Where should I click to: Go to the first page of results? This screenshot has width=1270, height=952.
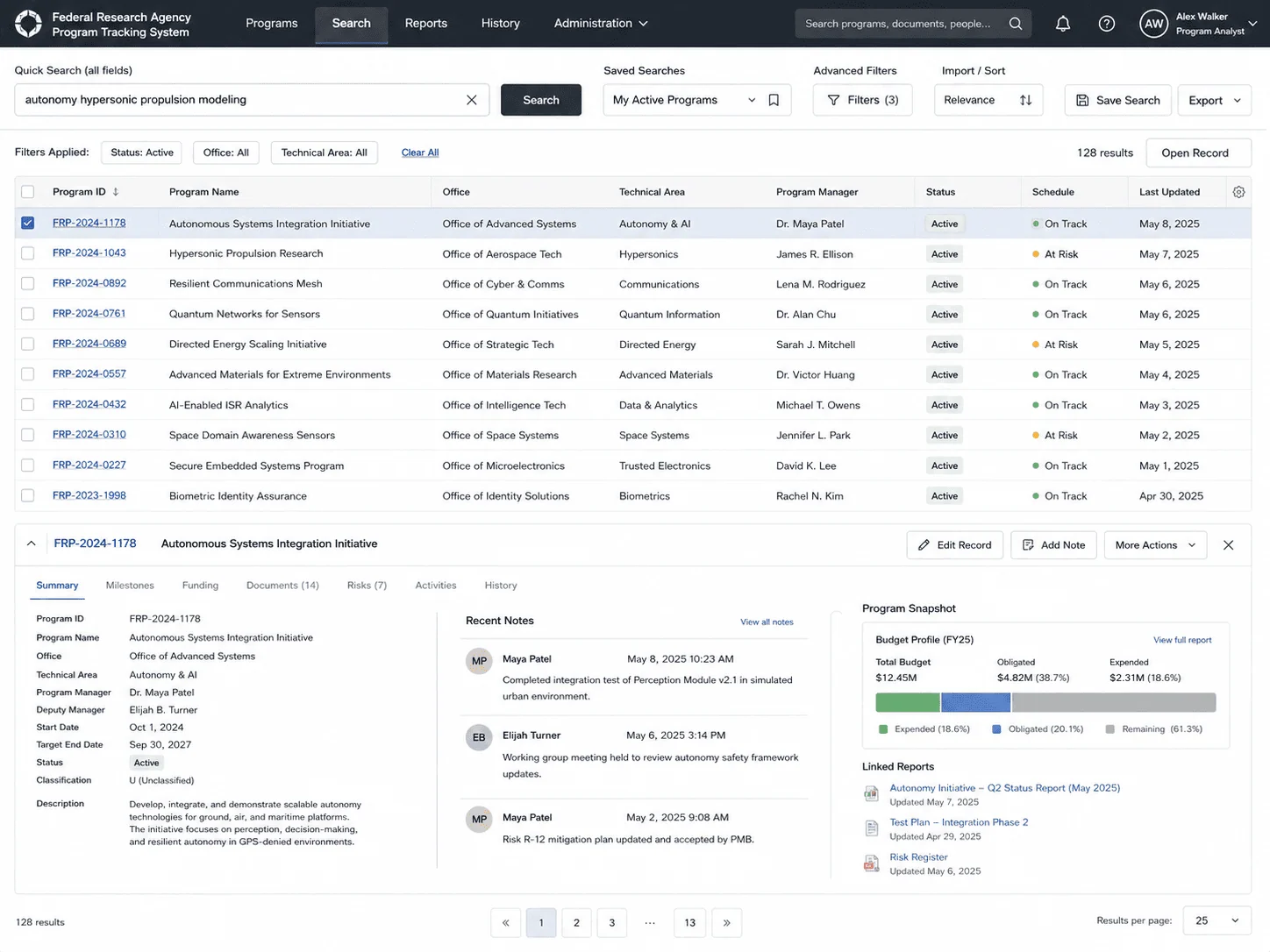click(x=505, y=922)
